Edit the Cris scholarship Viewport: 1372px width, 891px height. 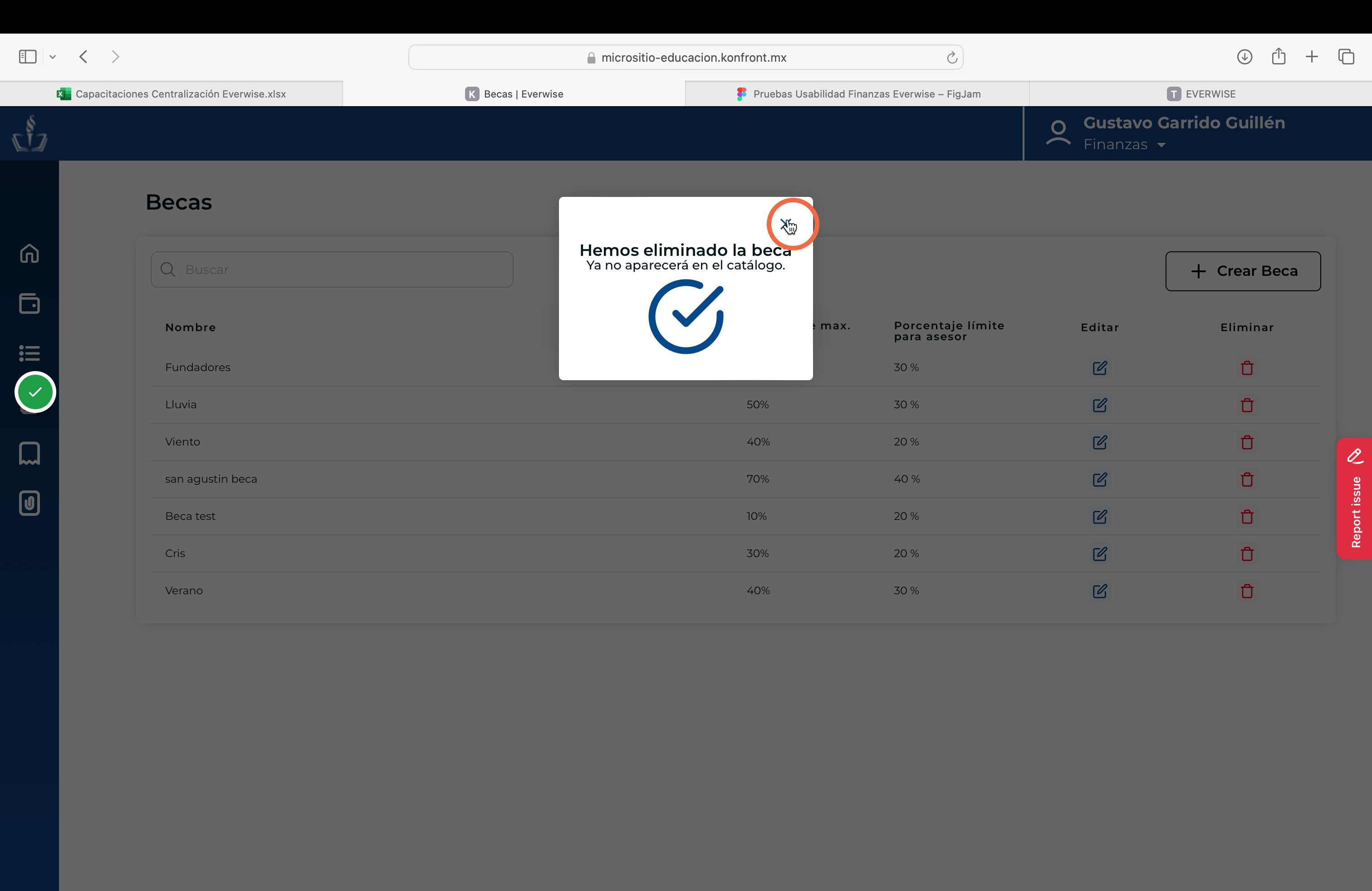tap(1099, 553)
